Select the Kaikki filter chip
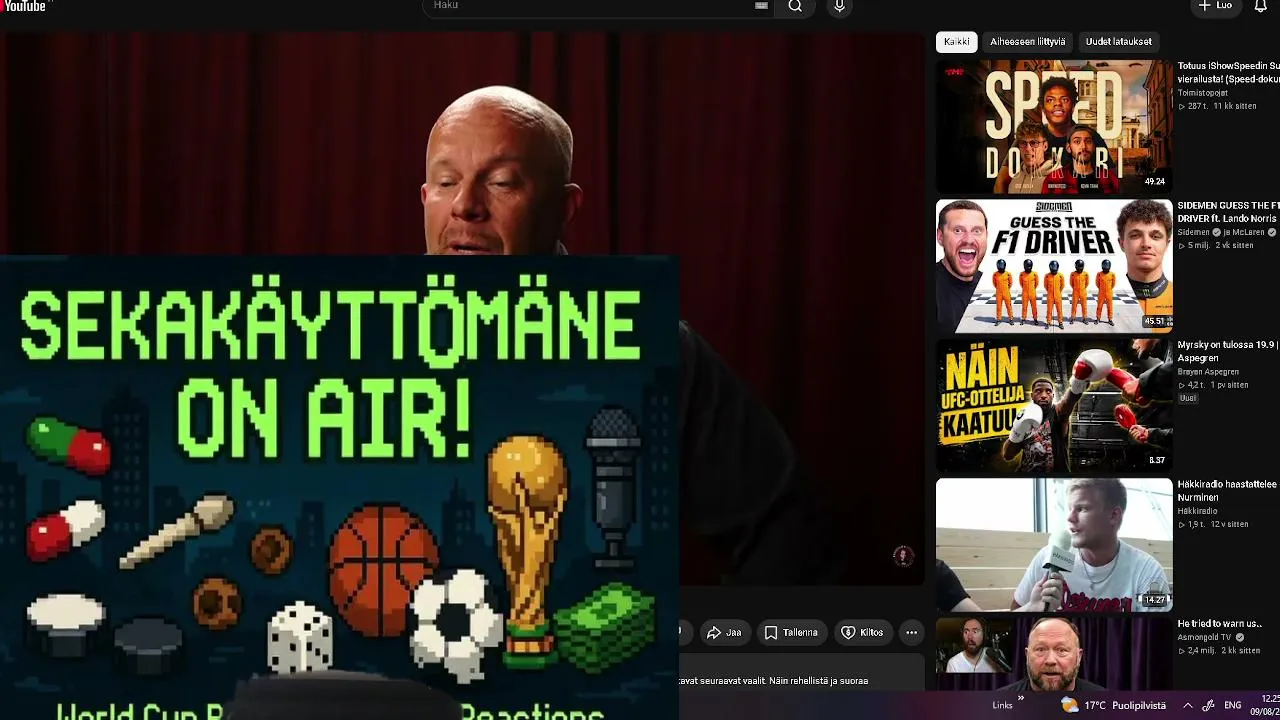Image resolution: width=1280 pixels, height=720 pixels. point(957,42)
